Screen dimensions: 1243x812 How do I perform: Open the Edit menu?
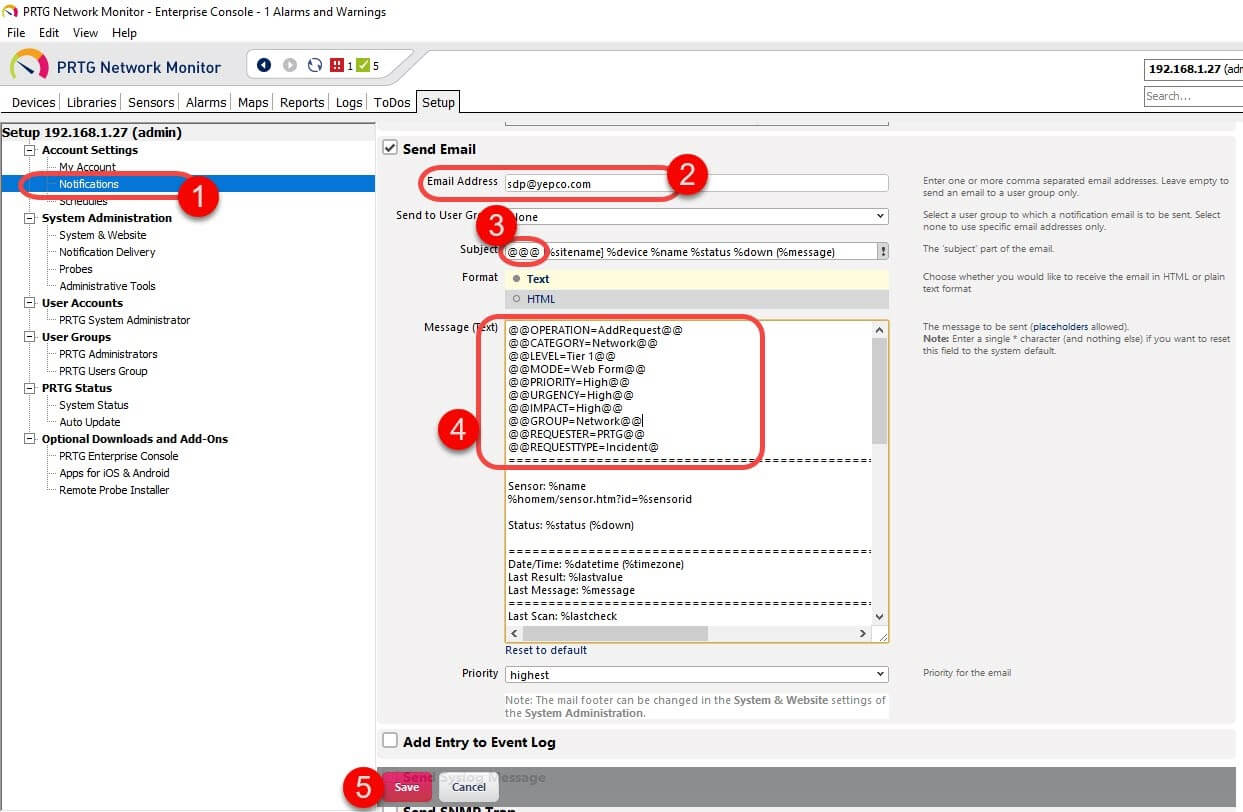tap(50, 33)
